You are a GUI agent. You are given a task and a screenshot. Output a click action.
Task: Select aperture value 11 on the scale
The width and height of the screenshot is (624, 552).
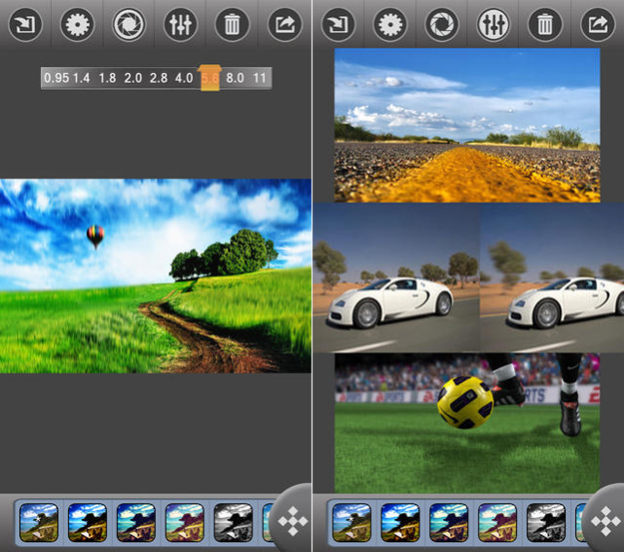tap(259, 77)
